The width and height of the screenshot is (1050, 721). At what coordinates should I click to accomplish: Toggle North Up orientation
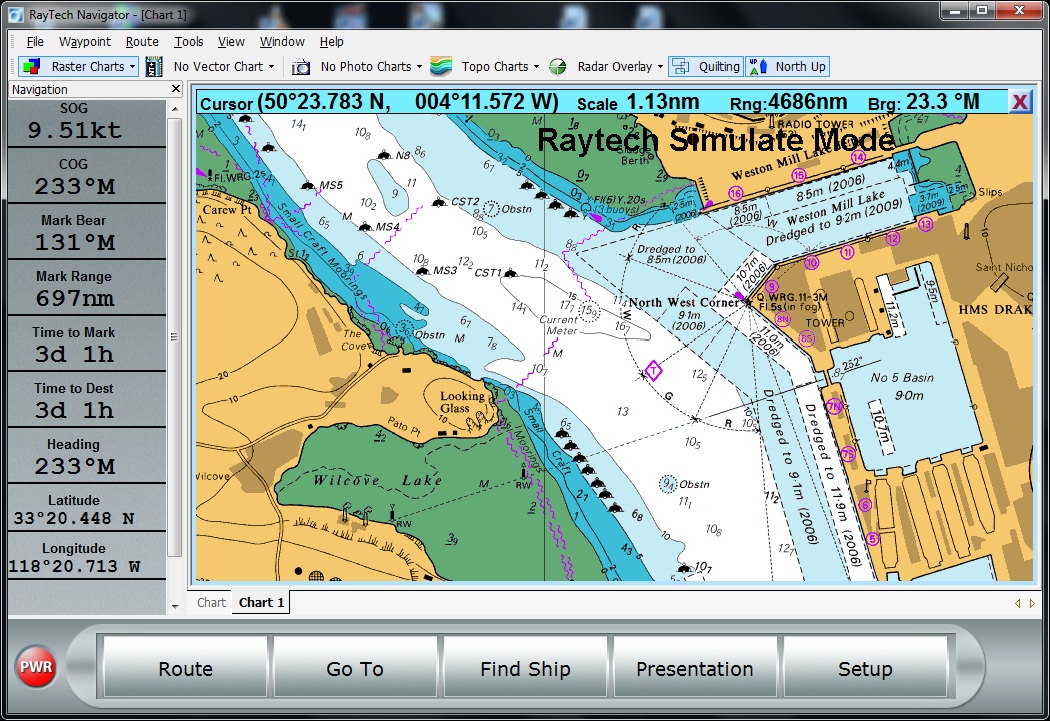tap(788, 66)
